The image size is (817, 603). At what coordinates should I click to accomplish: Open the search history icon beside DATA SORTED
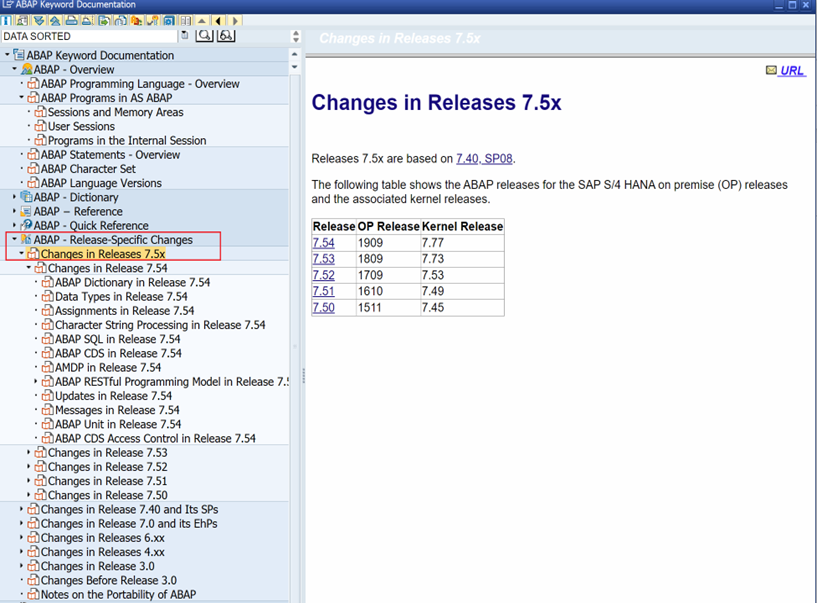click(x=184, y=35)
